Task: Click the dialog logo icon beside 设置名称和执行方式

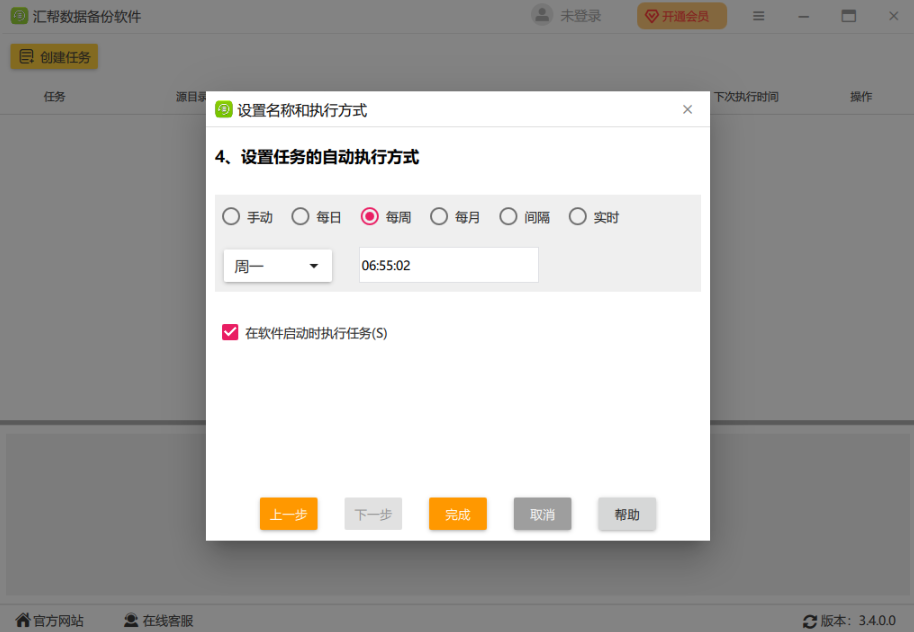Action: 224,110
